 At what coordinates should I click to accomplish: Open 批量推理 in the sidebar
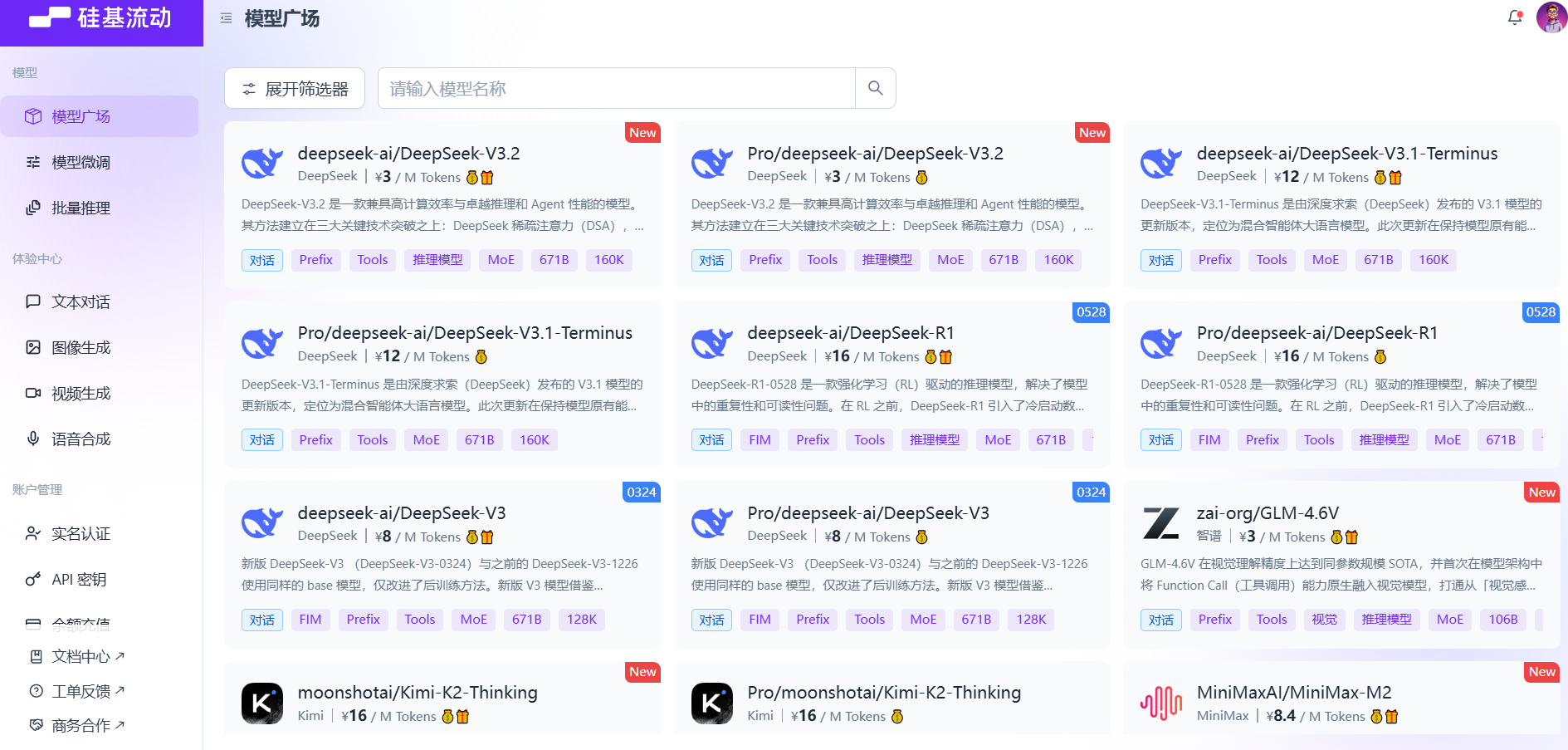pyautogui.click(x=81, y=208)
